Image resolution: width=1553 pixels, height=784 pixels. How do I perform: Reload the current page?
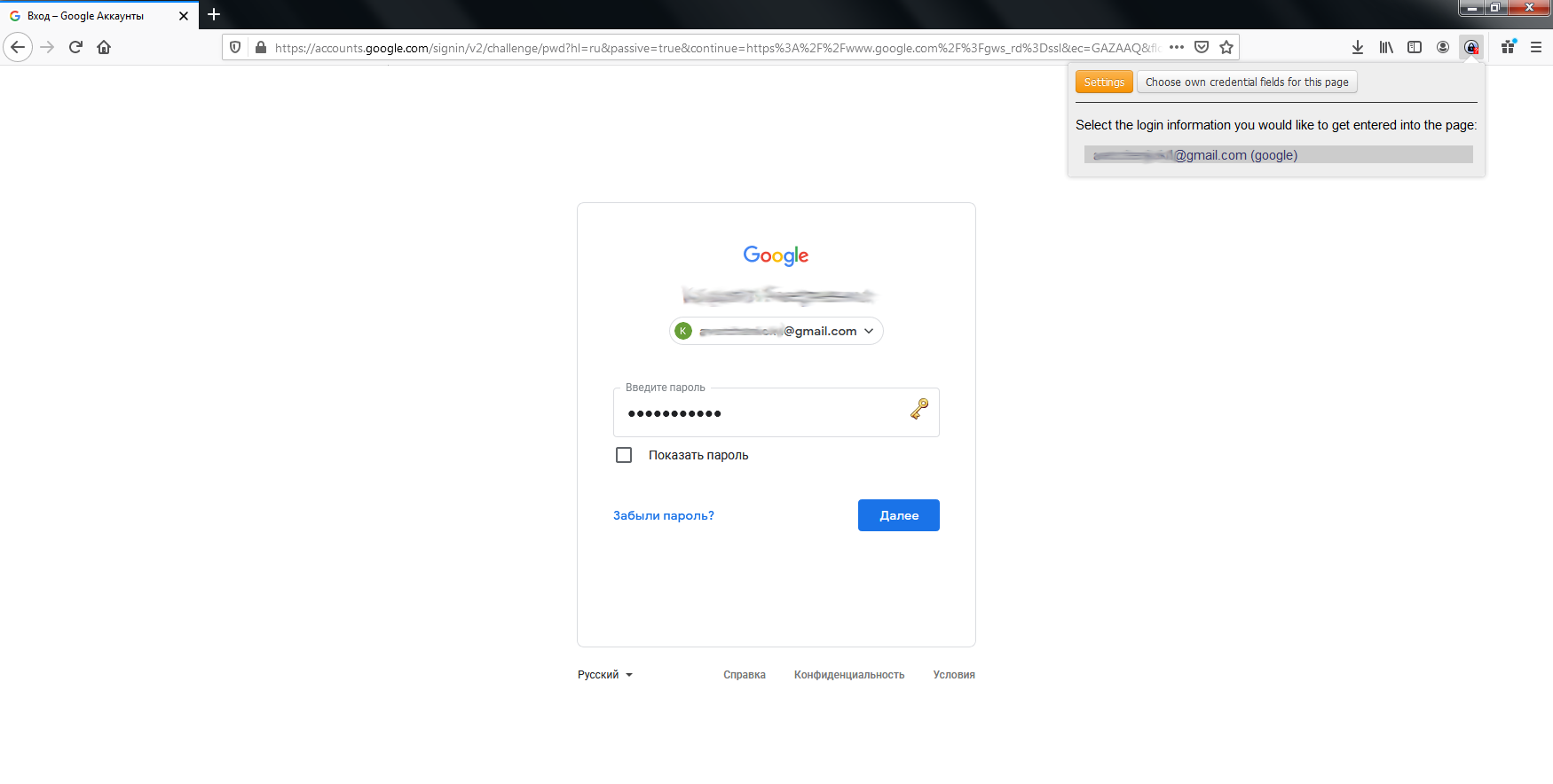click(x=76, y=47)
